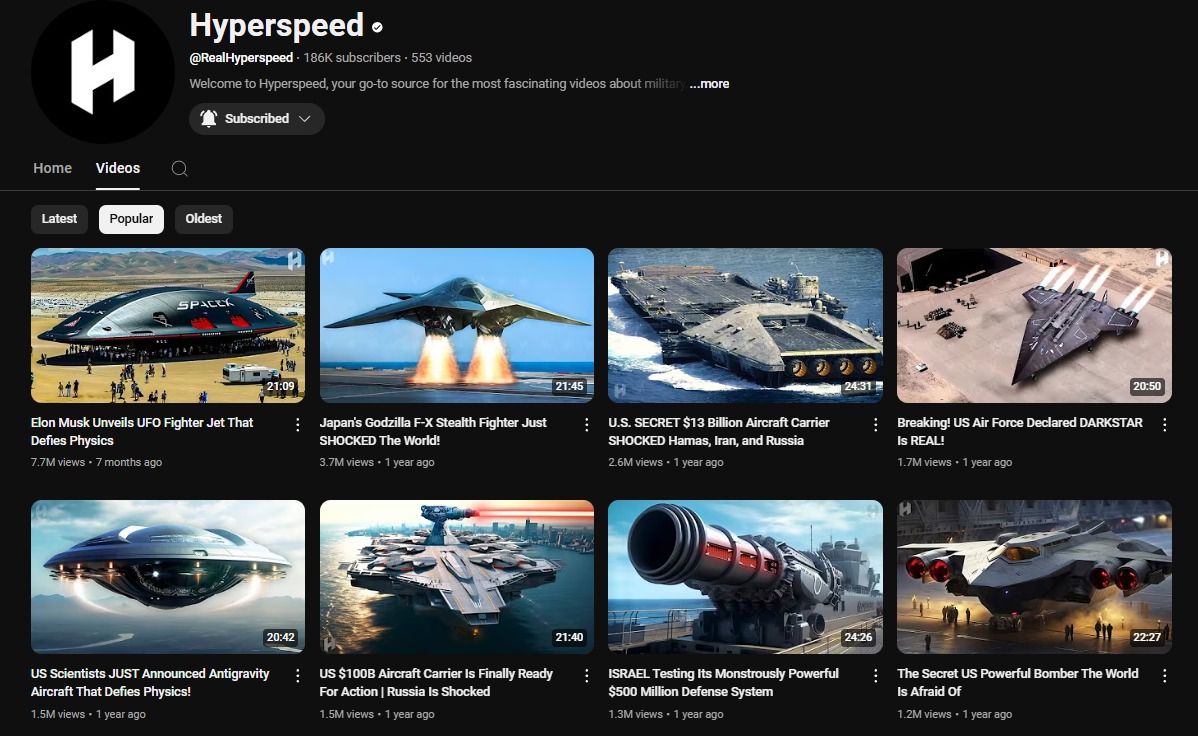The height and width of the screenshot is (736, 1198).
Task: Open the Antigravity Aircraft video thumbnail
Action: click(x=167, y=577)
